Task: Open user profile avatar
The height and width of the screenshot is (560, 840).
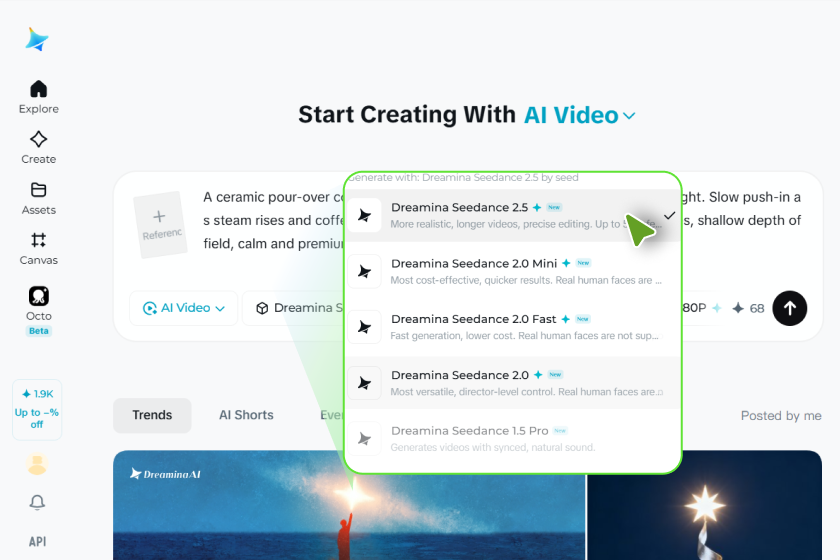Action: (x=37, y=464)
